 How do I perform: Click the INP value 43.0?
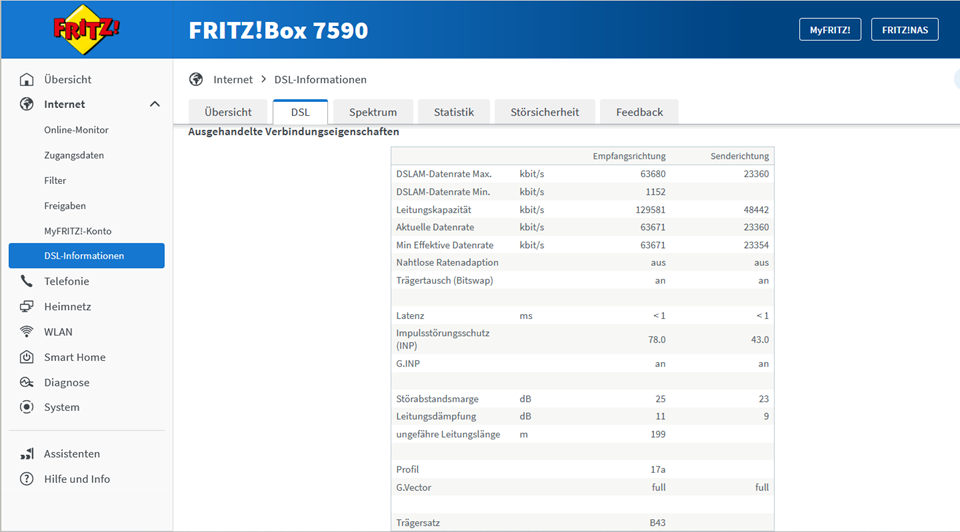click(760, 339)
